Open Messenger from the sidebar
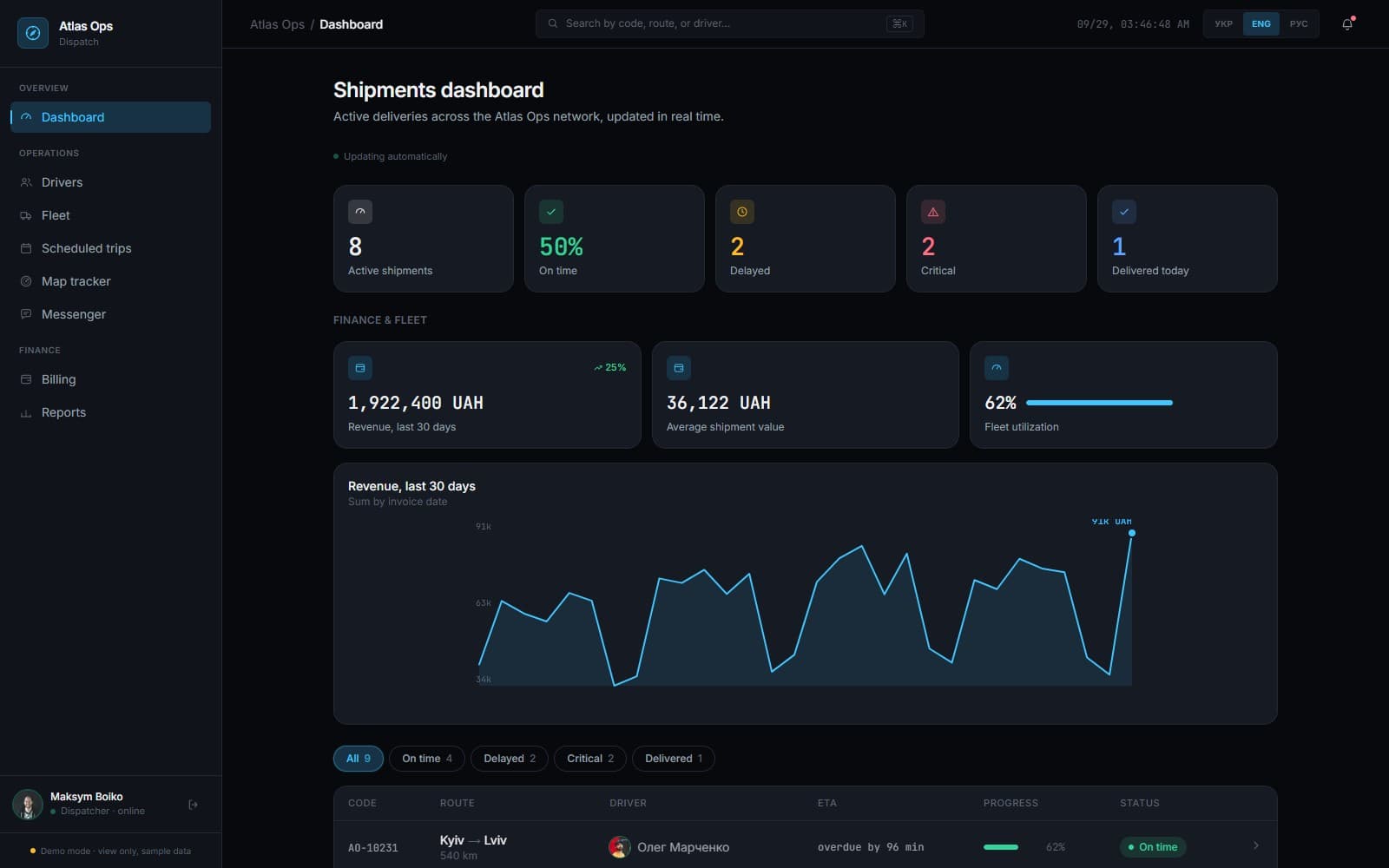 tap(110, 314)
